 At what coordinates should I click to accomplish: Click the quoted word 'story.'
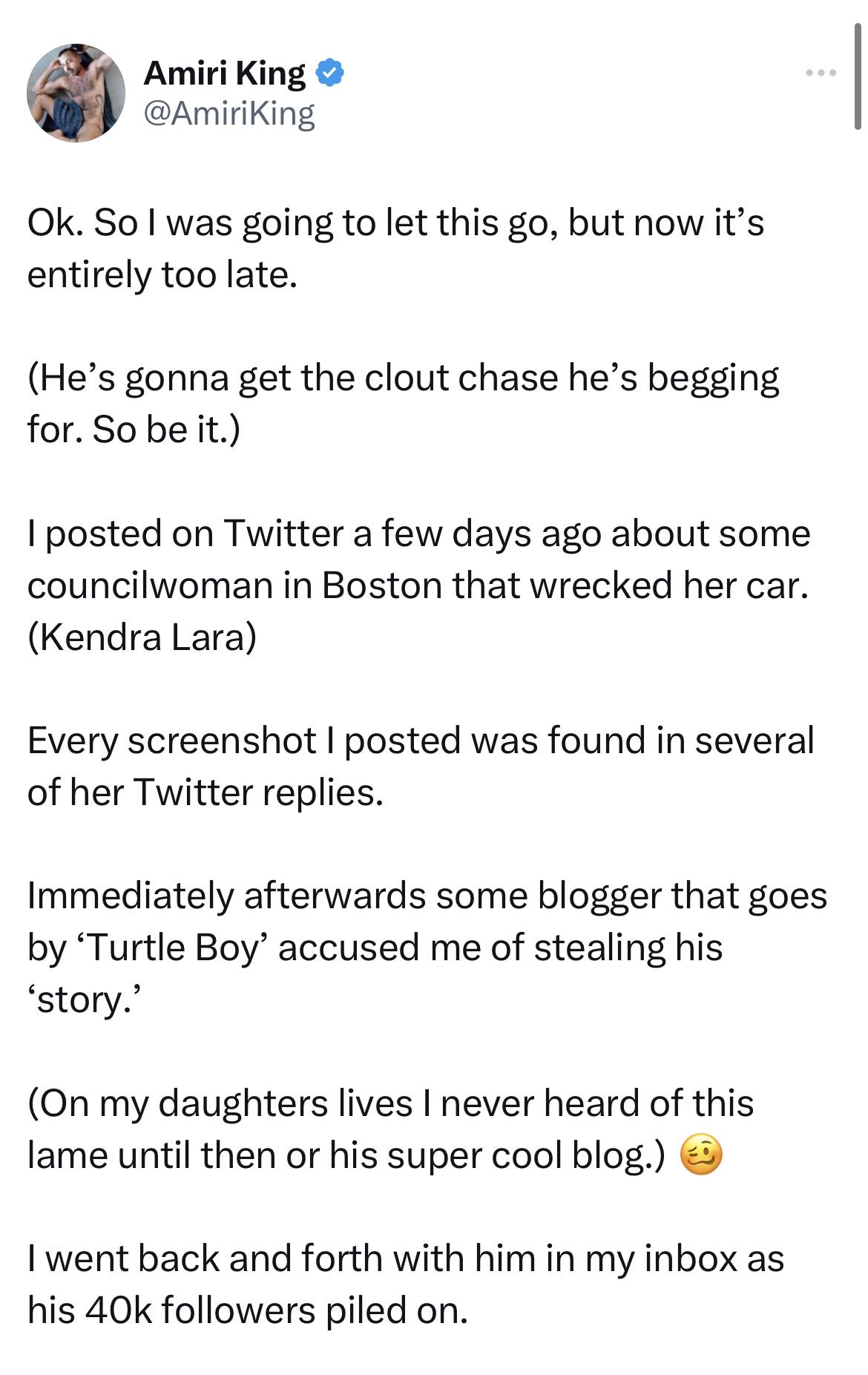[x=82, y=1000]
